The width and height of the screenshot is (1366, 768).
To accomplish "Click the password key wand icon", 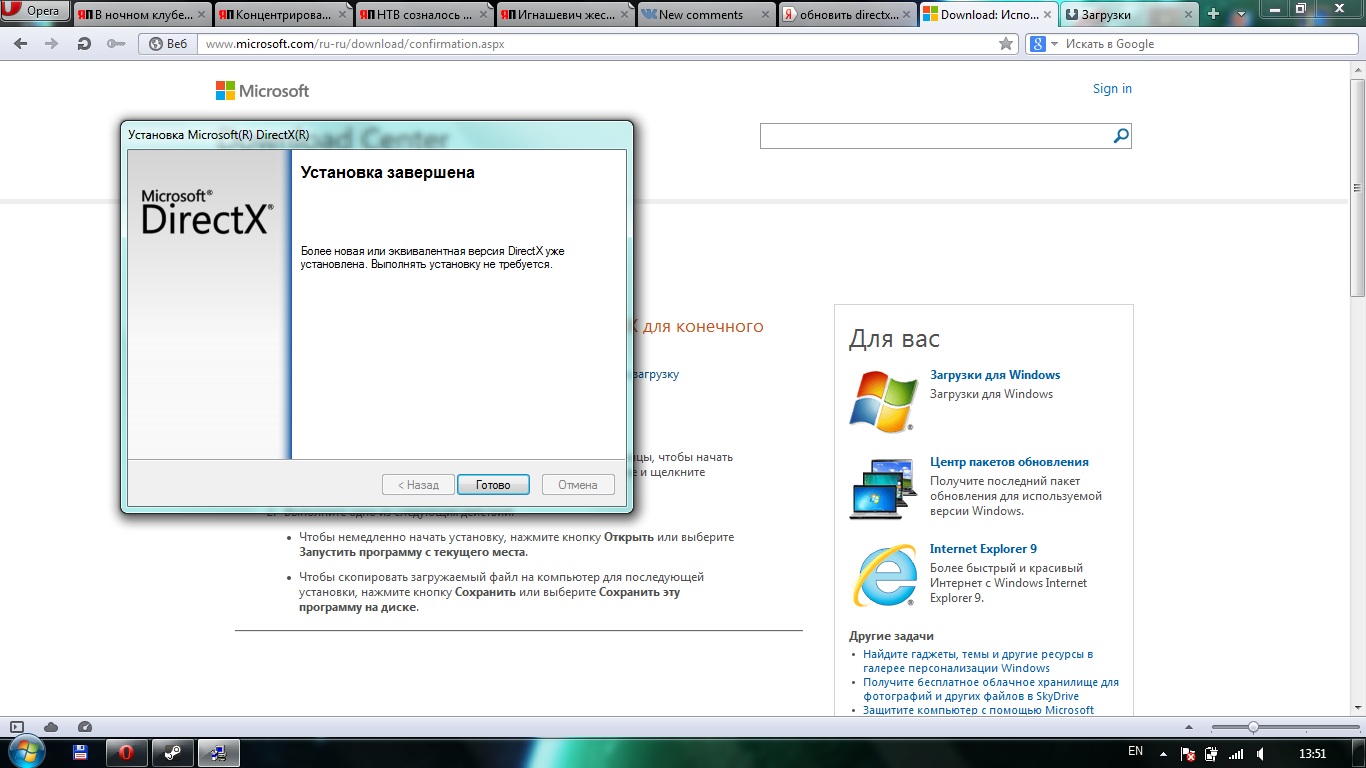I will tap(116, 44).
